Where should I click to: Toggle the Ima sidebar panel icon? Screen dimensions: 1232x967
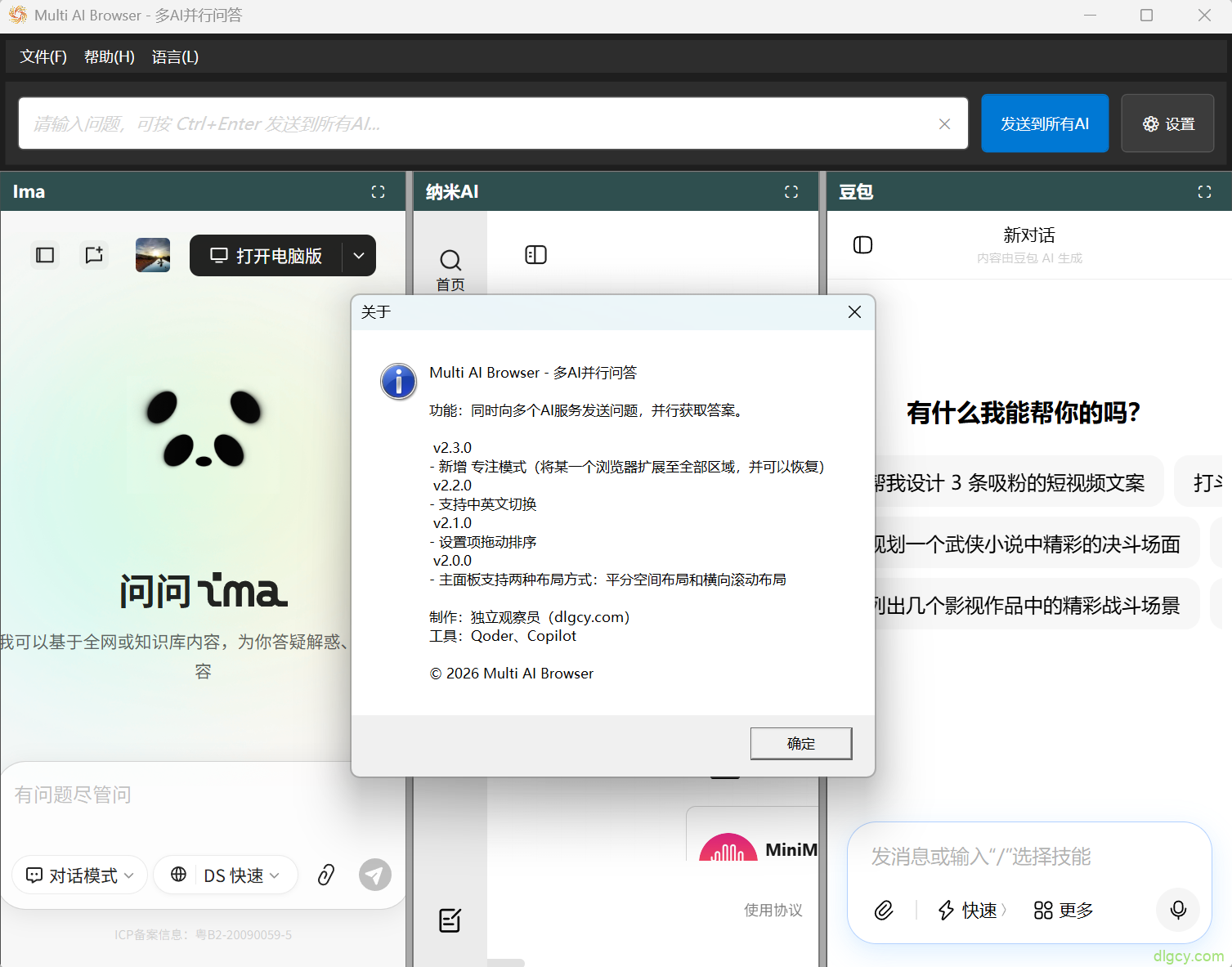click(45, 255)
